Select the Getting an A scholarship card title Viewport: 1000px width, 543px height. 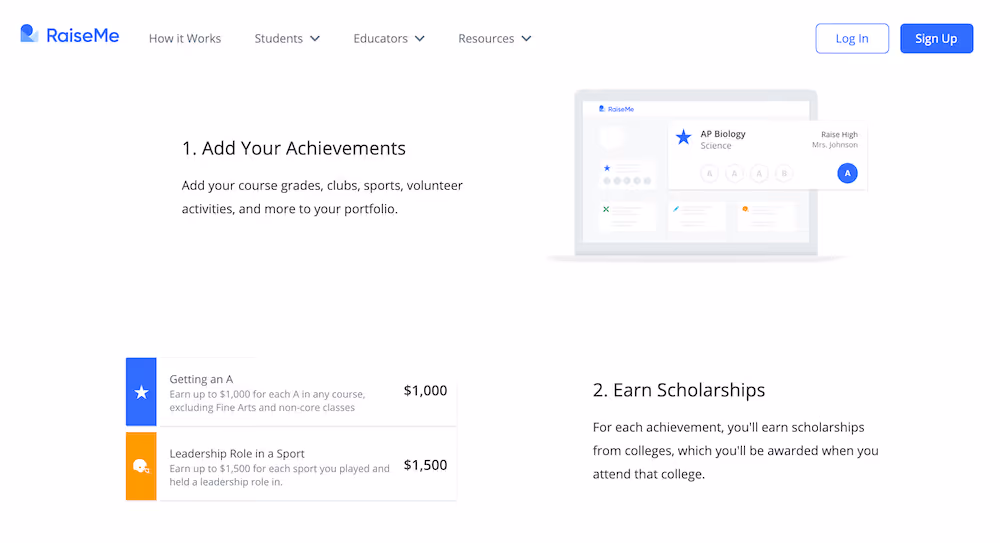point(201,379)
